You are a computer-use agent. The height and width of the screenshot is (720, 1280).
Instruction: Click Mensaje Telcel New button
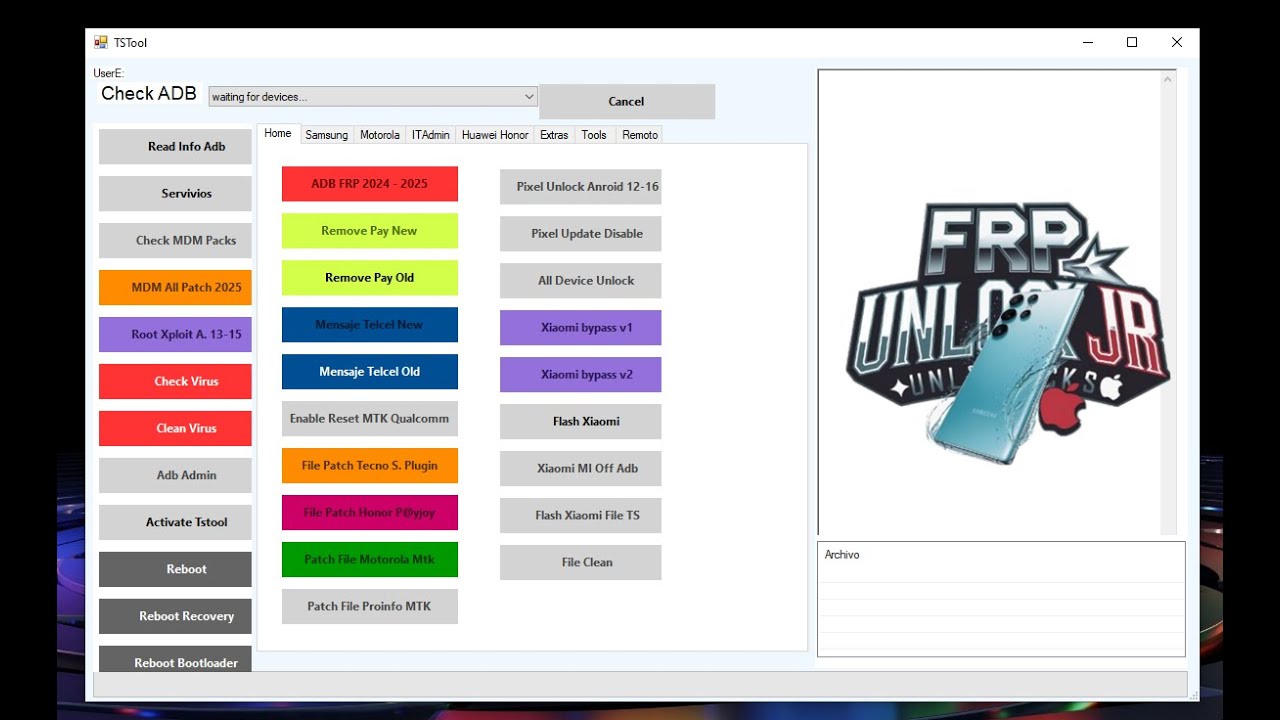click(370, 325)
